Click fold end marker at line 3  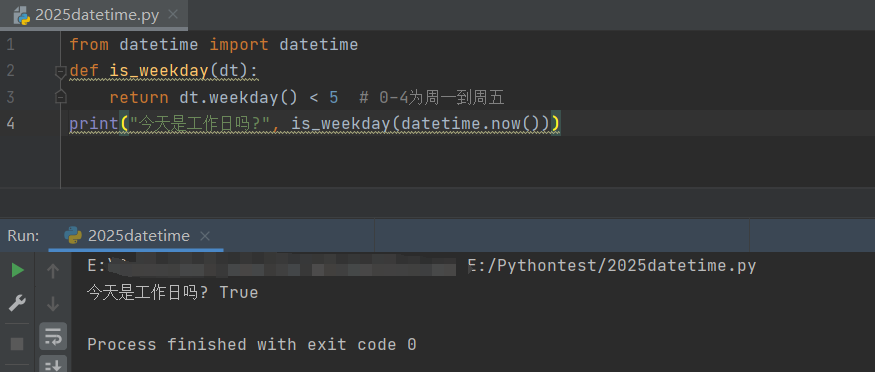coord(60,98)
